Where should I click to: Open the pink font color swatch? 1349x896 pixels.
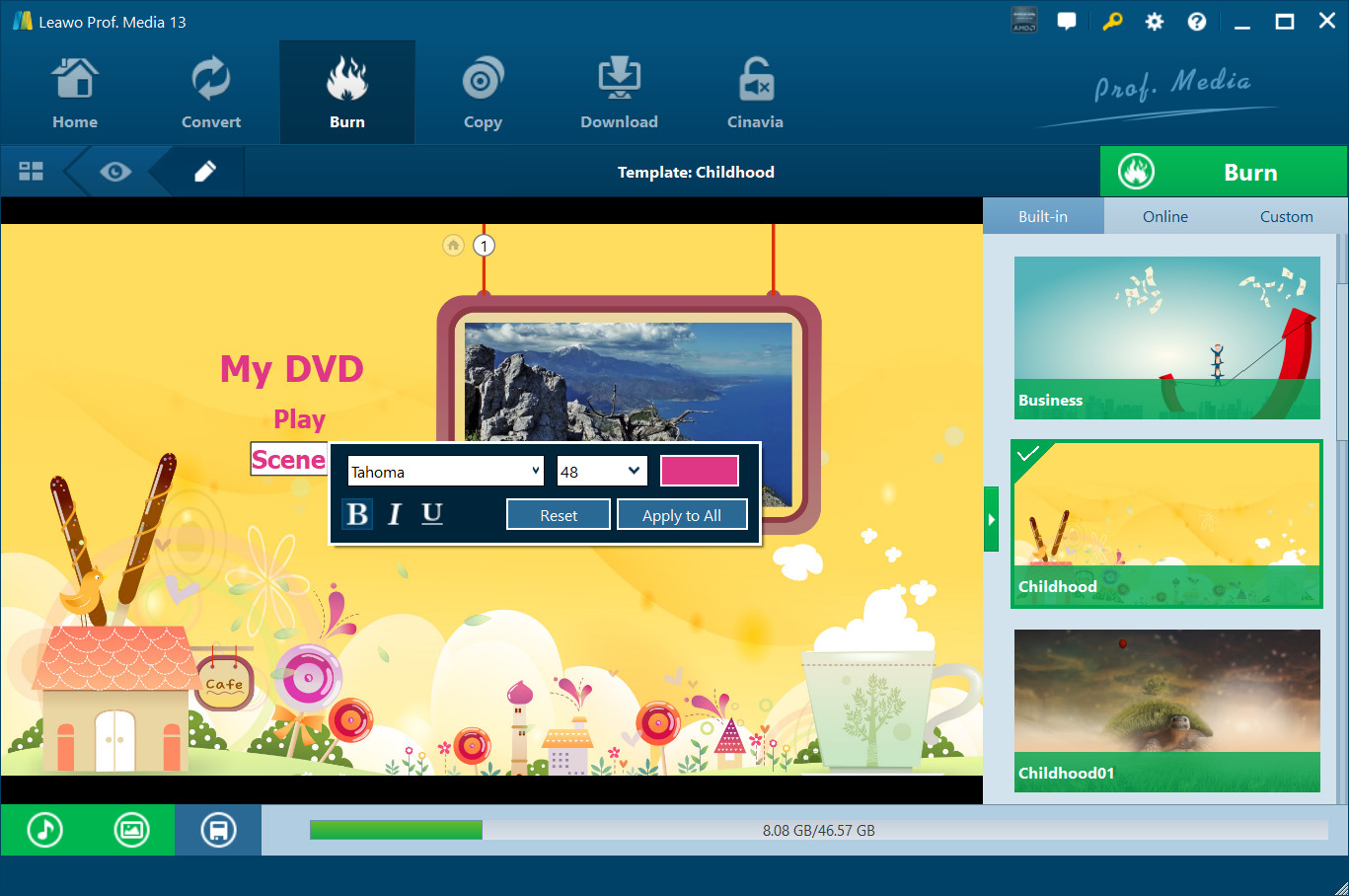(699, 471)
